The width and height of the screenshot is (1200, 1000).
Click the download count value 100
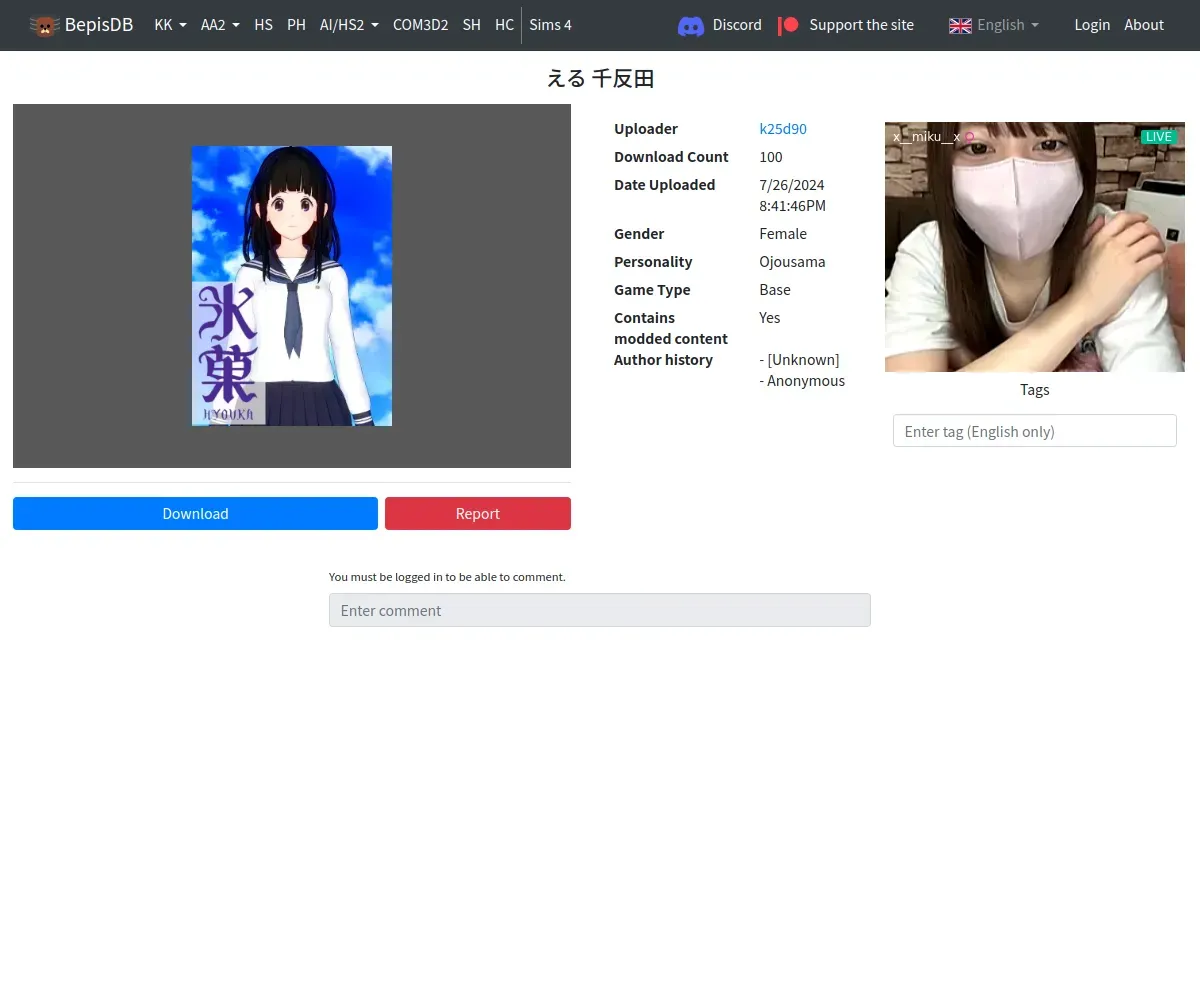771,157
